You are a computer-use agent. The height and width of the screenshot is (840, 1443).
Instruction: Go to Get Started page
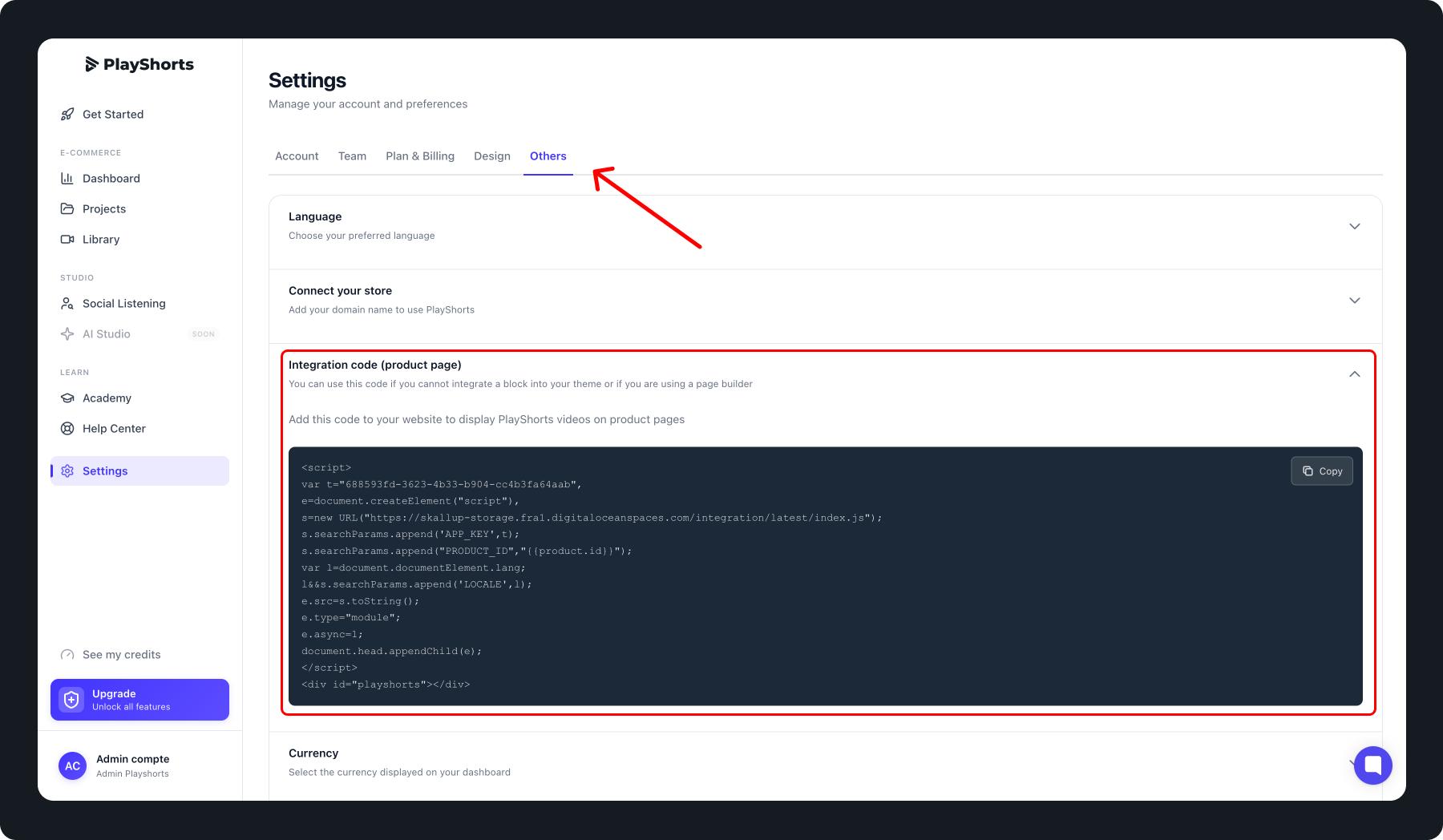[x=140, y=114]
